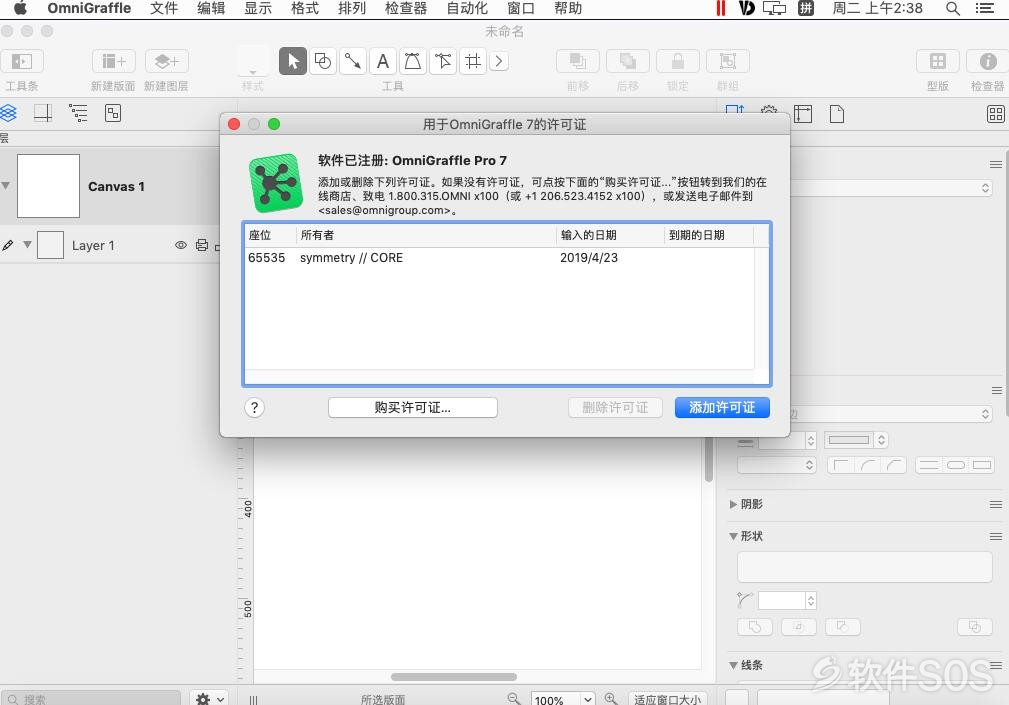The height and width of the screenshot is (705, 1009).
Task: Switch sidebar to Outline view icon
Action: point(79,113)
